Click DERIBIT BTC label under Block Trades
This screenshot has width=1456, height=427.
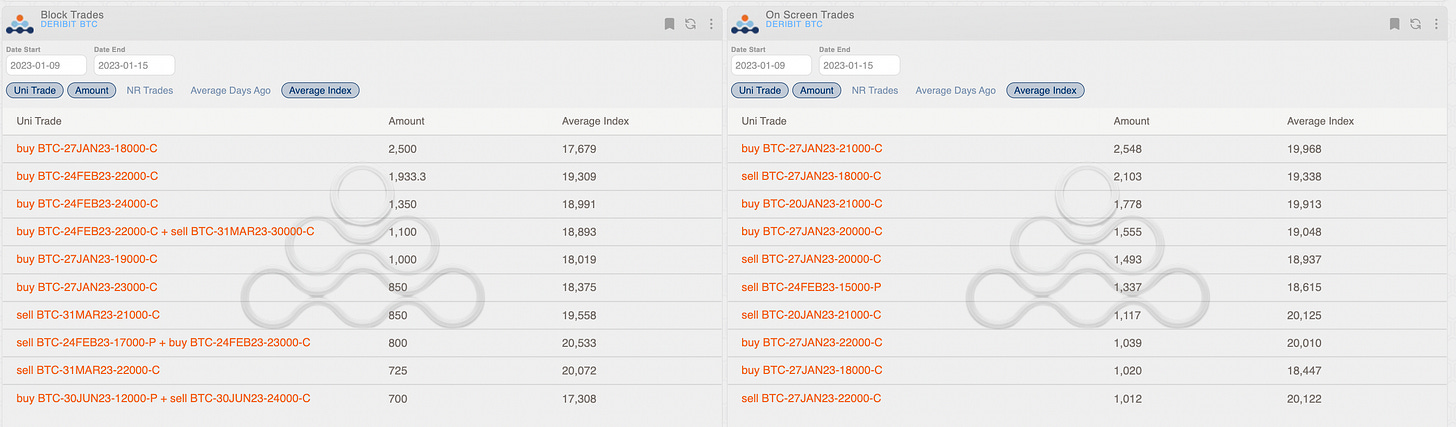[69, 24]
